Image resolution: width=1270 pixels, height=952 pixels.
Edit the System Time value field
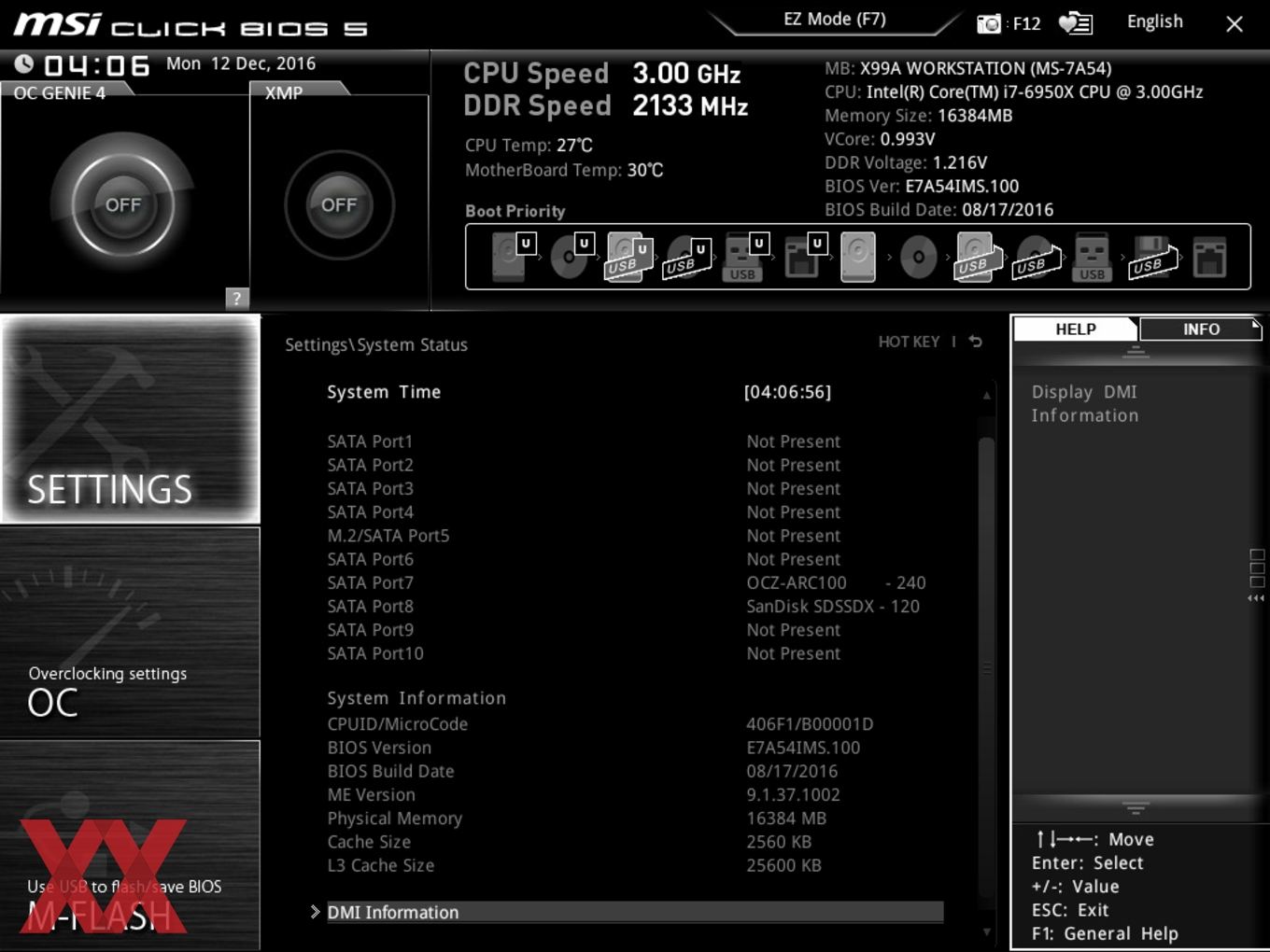coord(787,392)
